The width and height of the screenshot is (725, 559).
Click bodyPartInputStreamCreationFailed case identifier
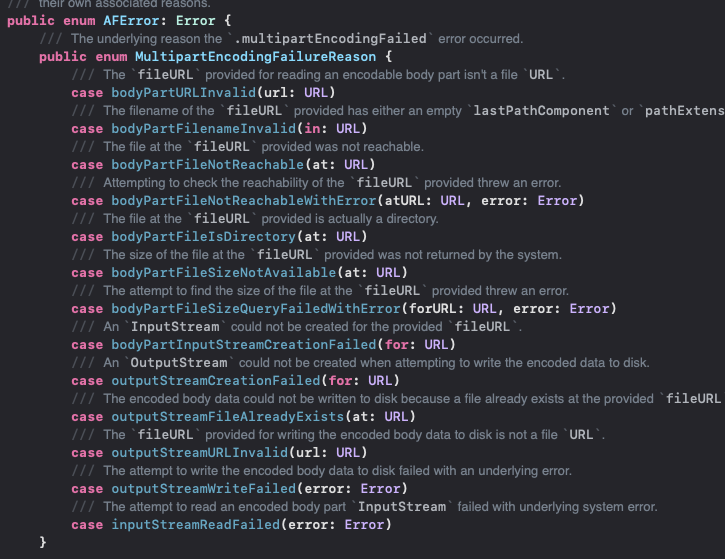coord(244,345)
